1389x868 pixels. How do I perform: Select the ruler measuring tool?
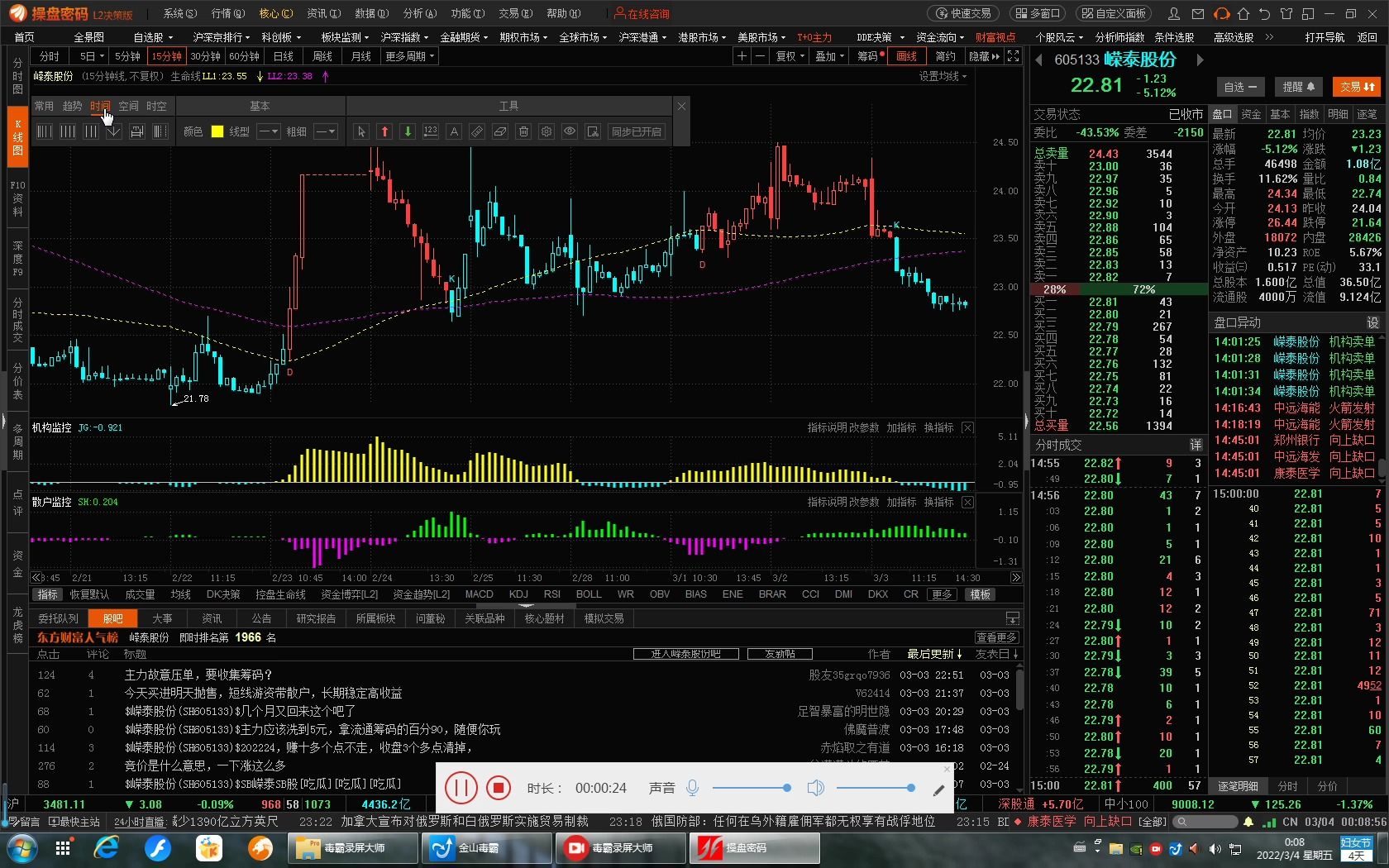[x=477, y=131]
